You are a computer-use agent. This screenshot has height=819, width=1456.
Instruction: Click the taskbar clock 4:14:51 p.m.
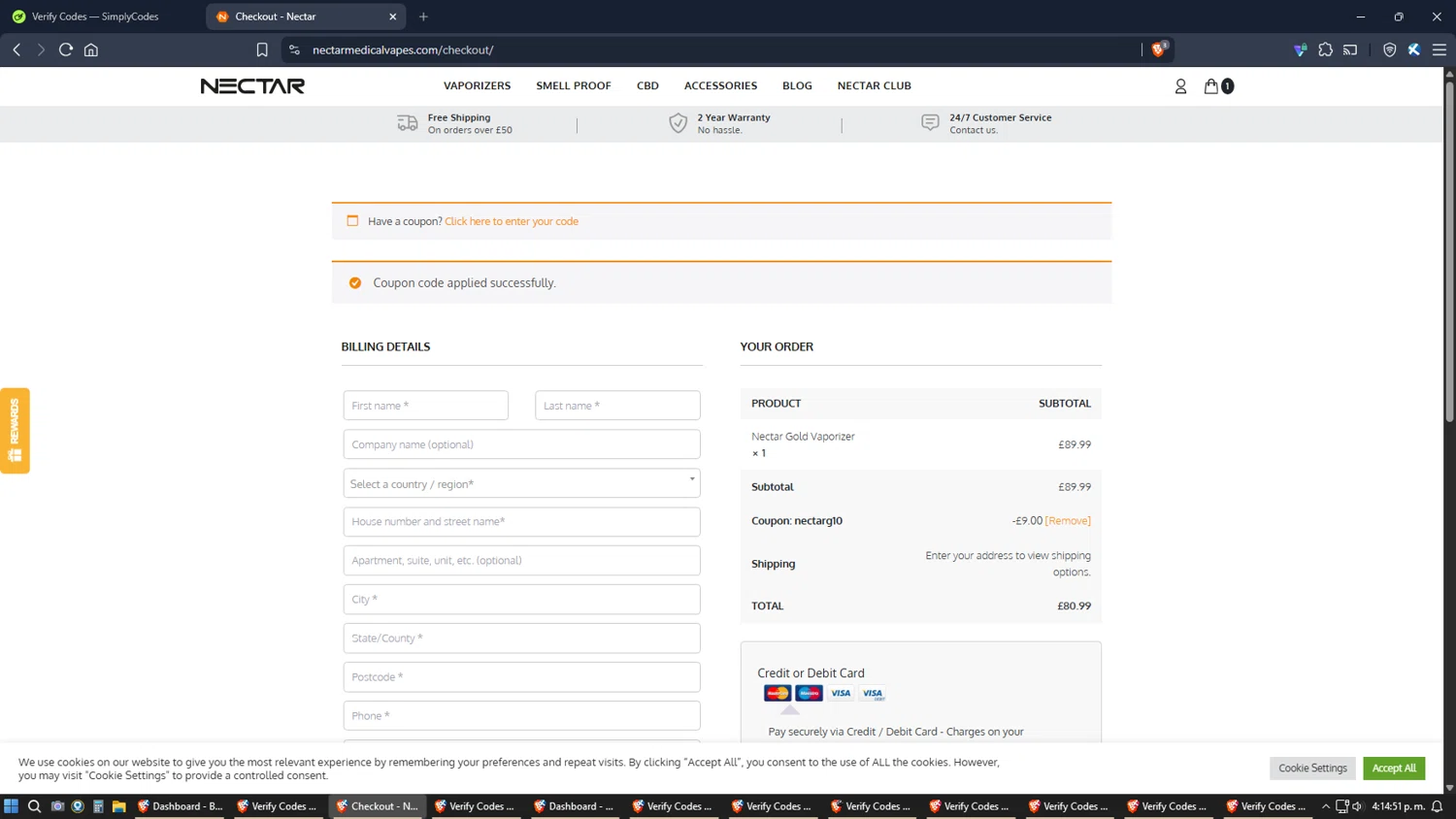pos(1398,806)
